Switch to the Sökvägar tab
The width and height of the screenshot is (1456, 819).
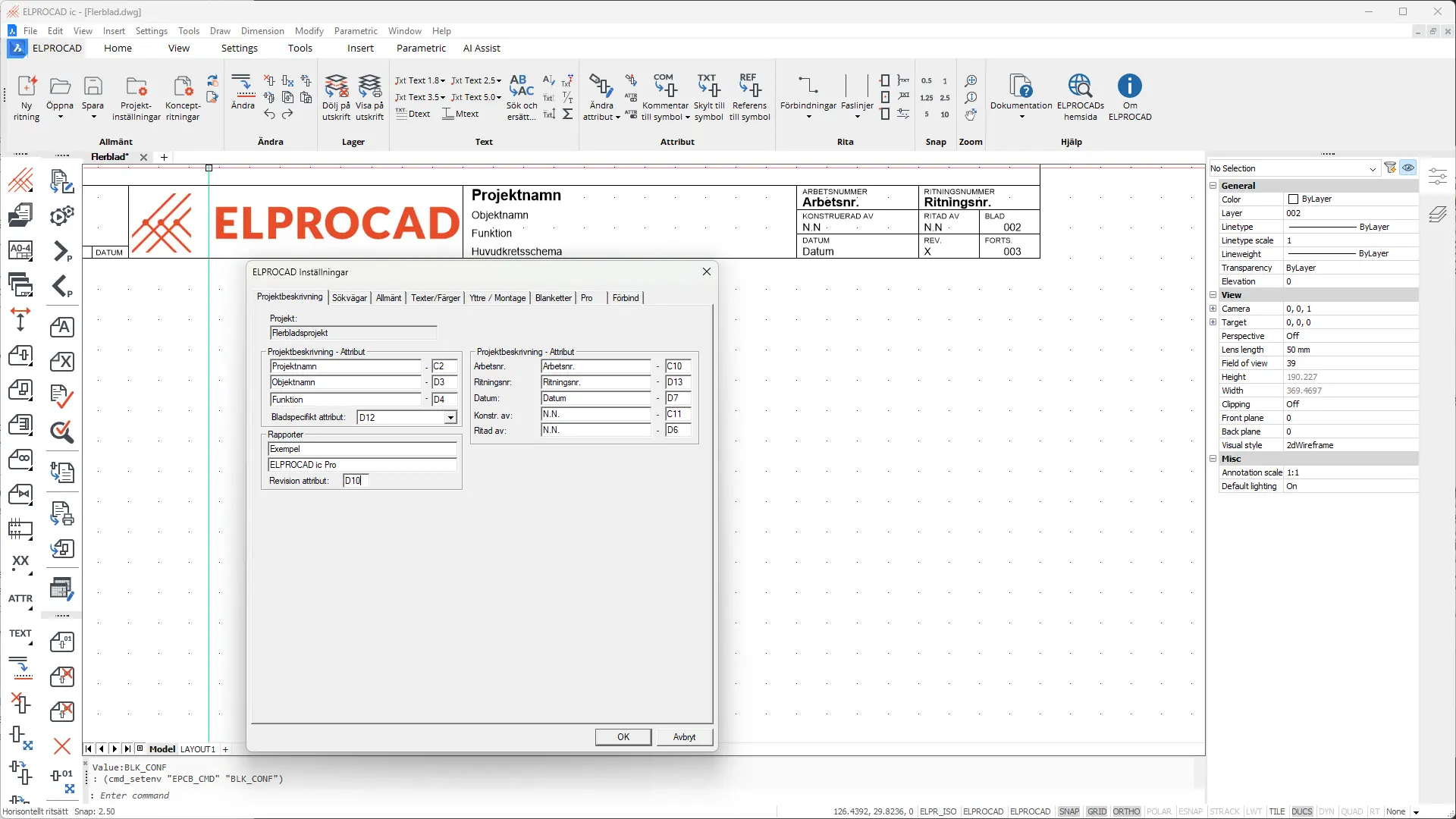350,298
